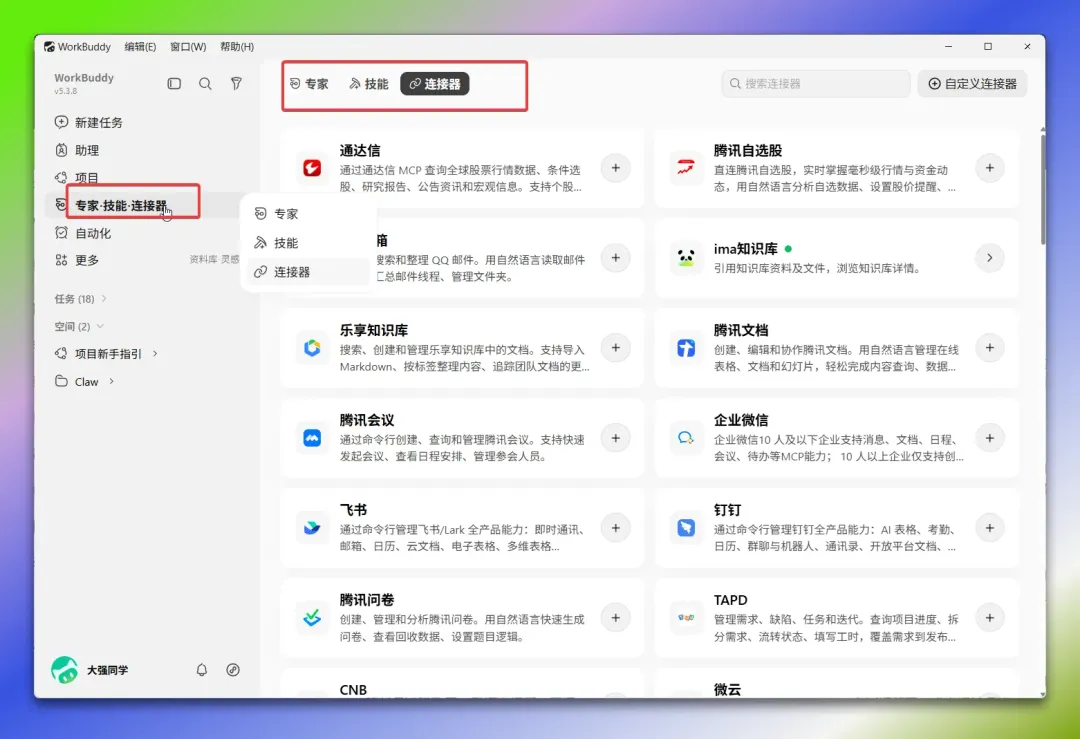Click the TAPD card title
This screenshot has height=739, width=1080.
[x=730, y=600]
